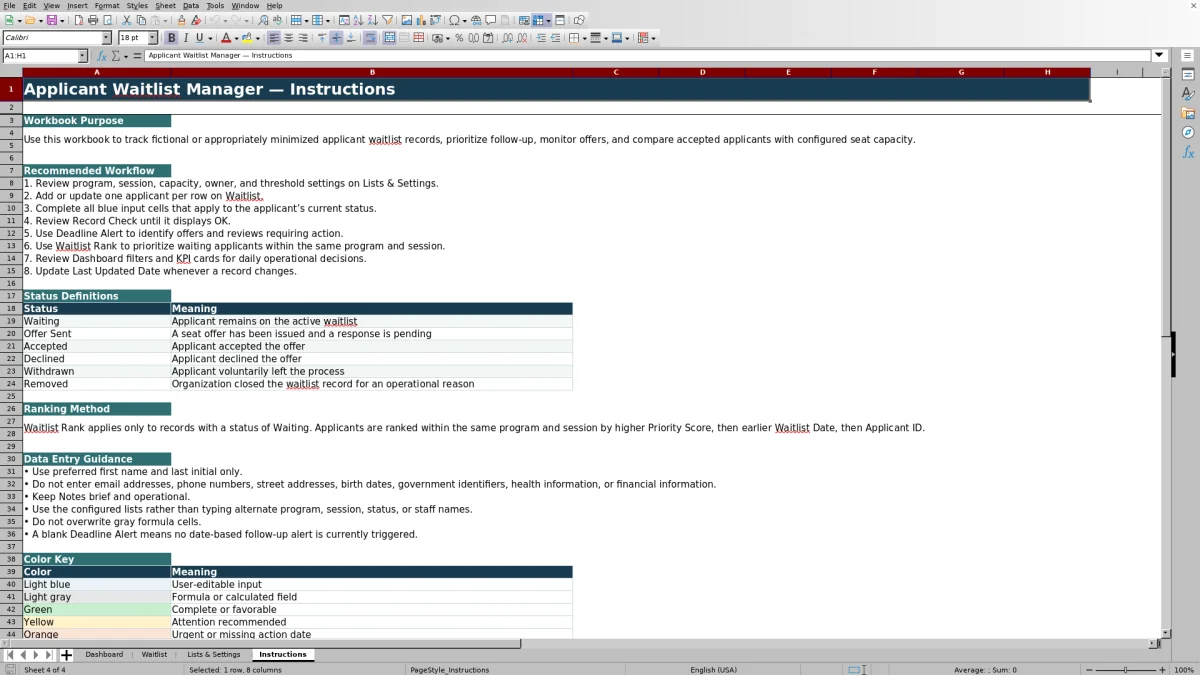1200x675 pixels.
Task: Click the Cut scissors icon
Action: point(126,20)
